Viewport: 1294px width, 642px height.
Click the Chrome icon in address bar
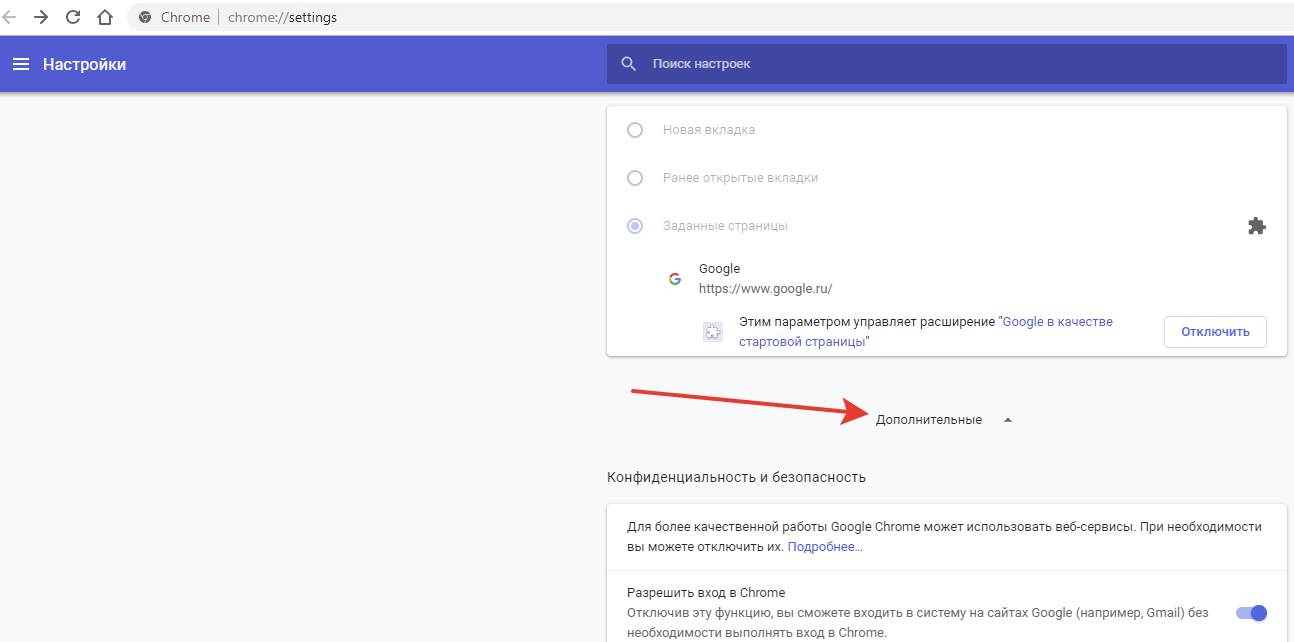point(146,17)
